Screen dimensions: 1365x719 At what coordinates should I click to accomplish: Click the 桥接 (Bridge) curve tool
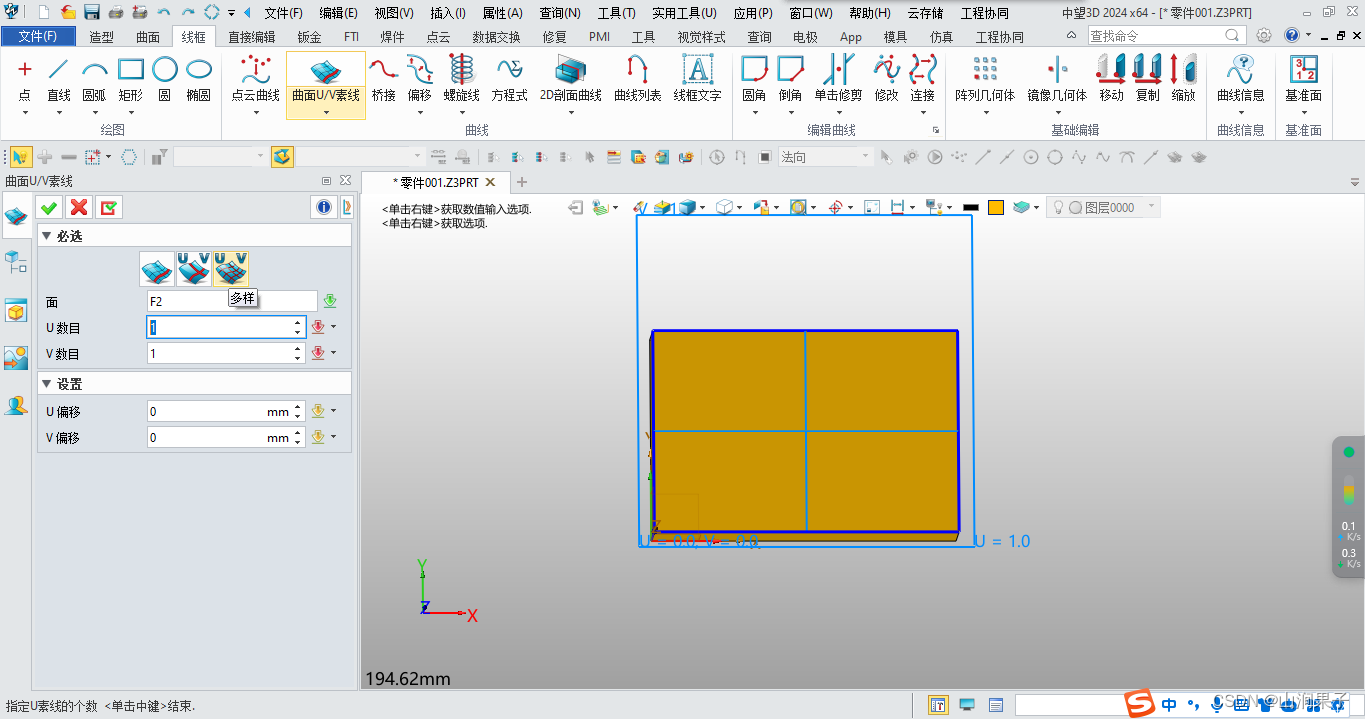(383, 80)
